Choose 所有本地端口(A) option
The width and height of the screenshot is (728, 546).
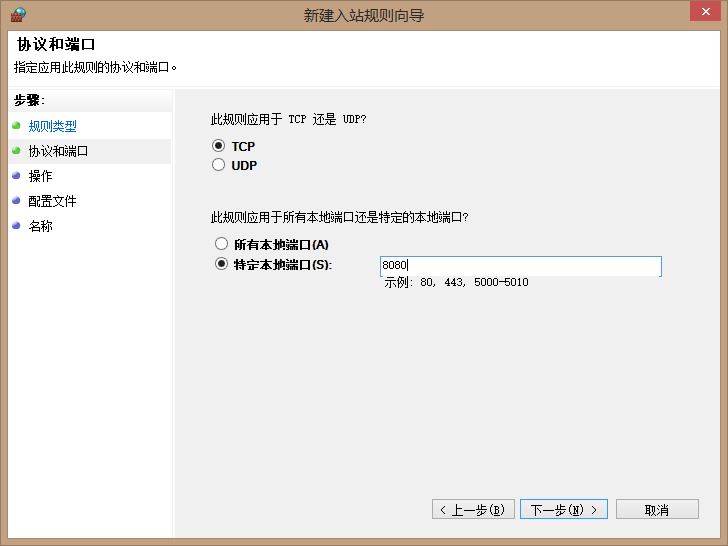221,244
